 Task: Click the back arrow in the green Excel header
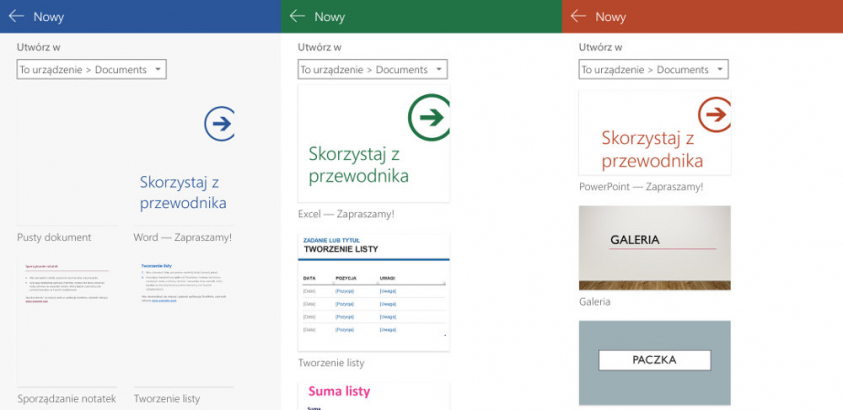pyautogui.click(x=297, y=16)
